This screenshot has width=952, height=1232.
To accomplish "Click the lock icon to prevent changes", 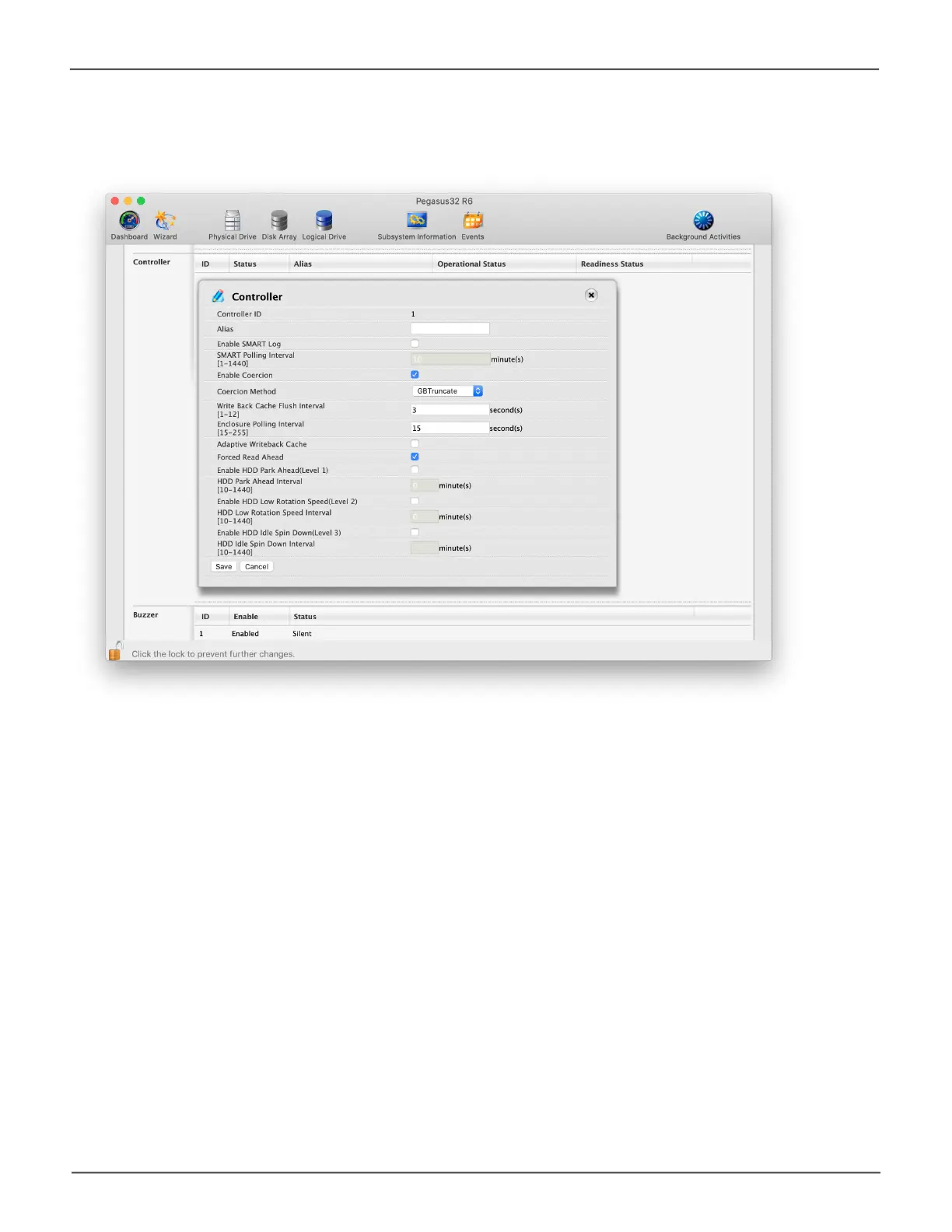I will (115, 651).
